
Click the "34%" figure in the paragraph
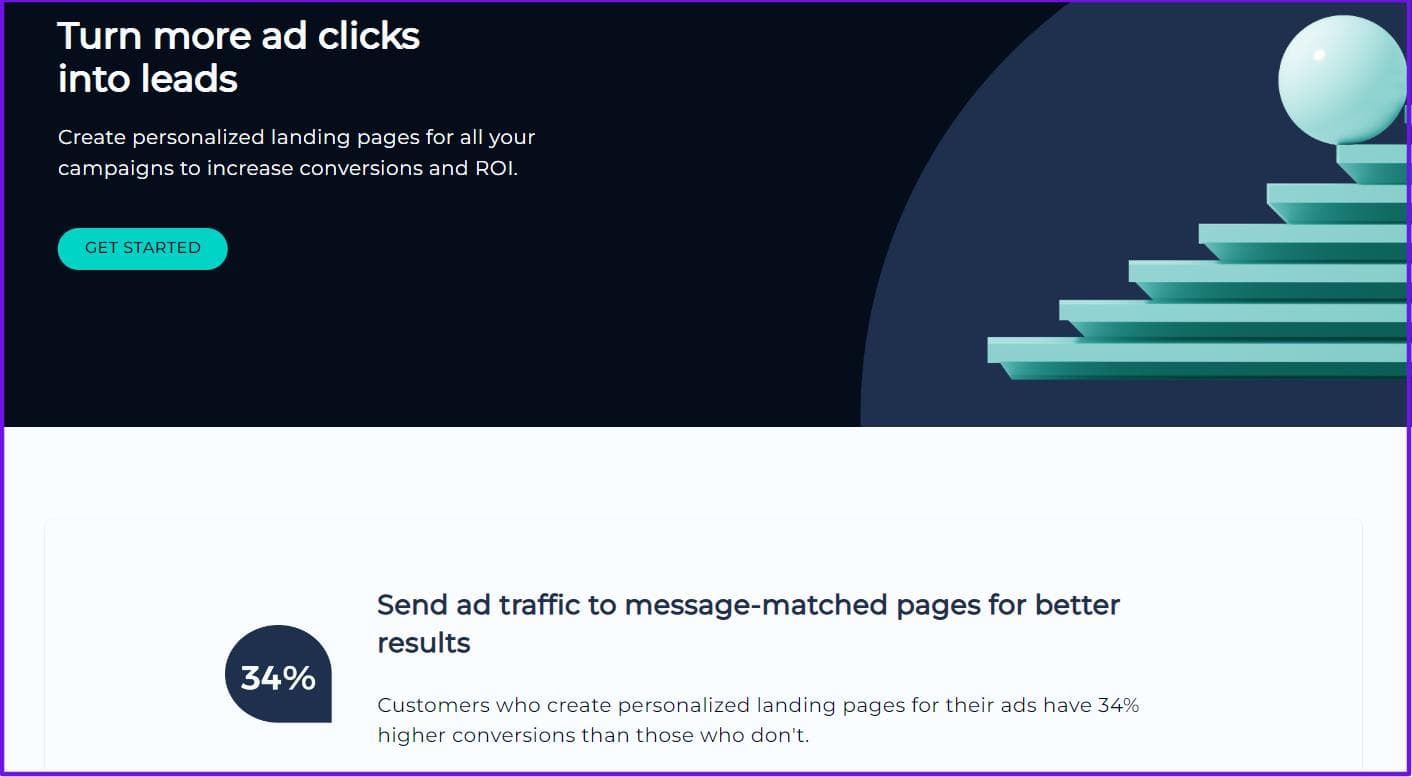1118,705
